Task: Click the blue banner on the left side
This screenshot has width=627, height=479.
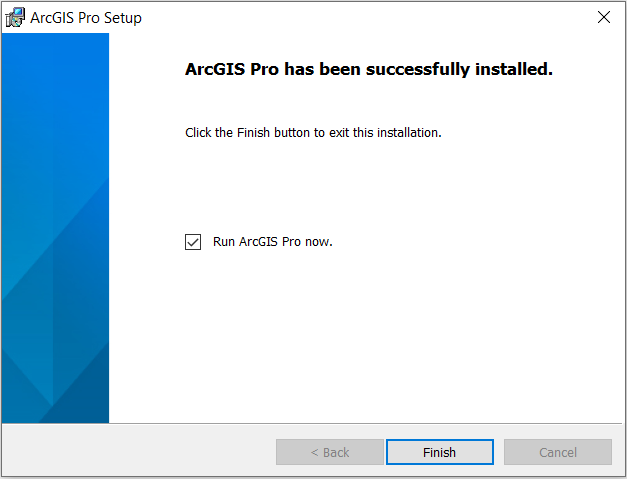Action: pos(55,228)
